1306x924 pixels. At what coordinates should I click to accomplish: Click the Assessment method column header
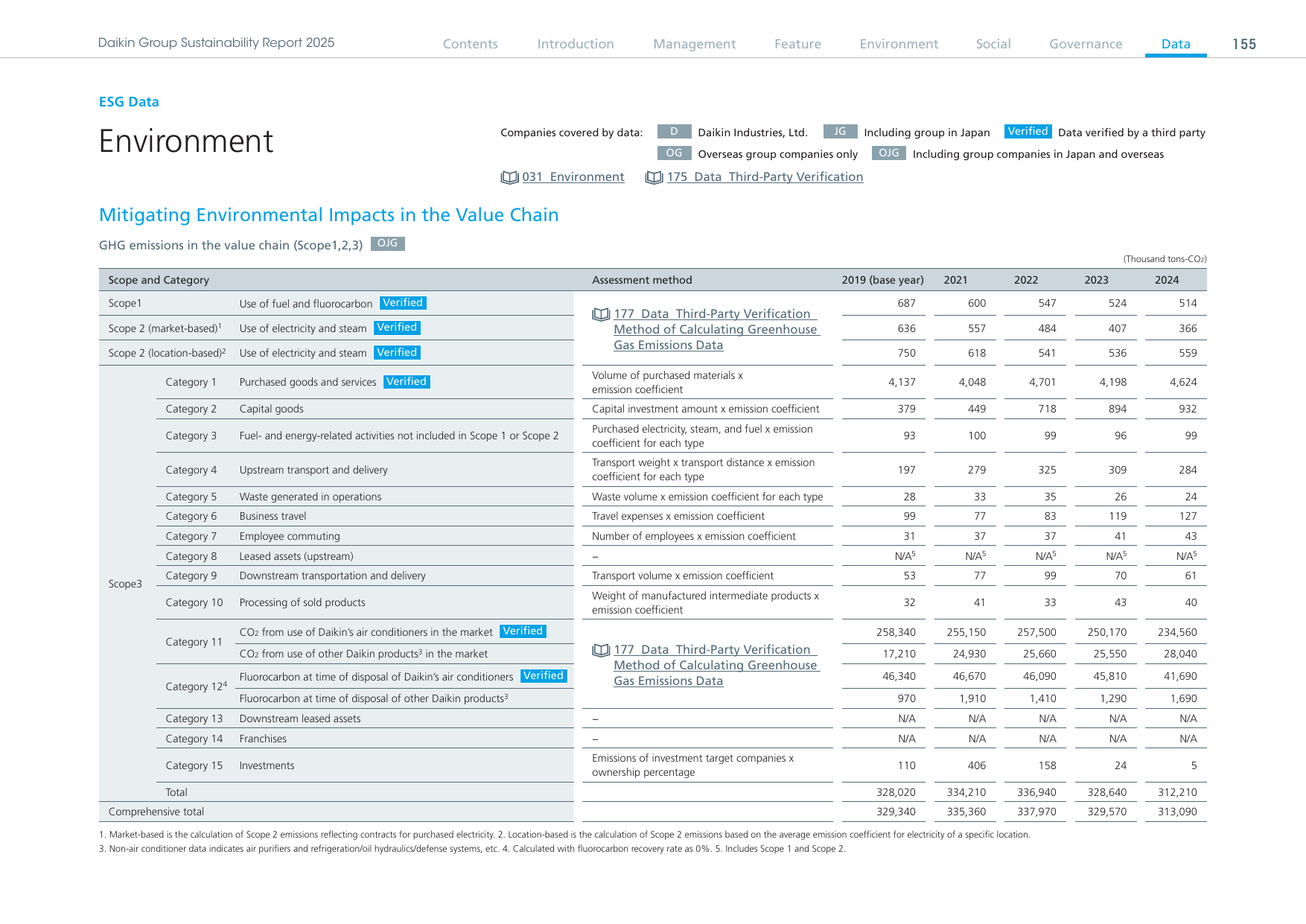642,280
